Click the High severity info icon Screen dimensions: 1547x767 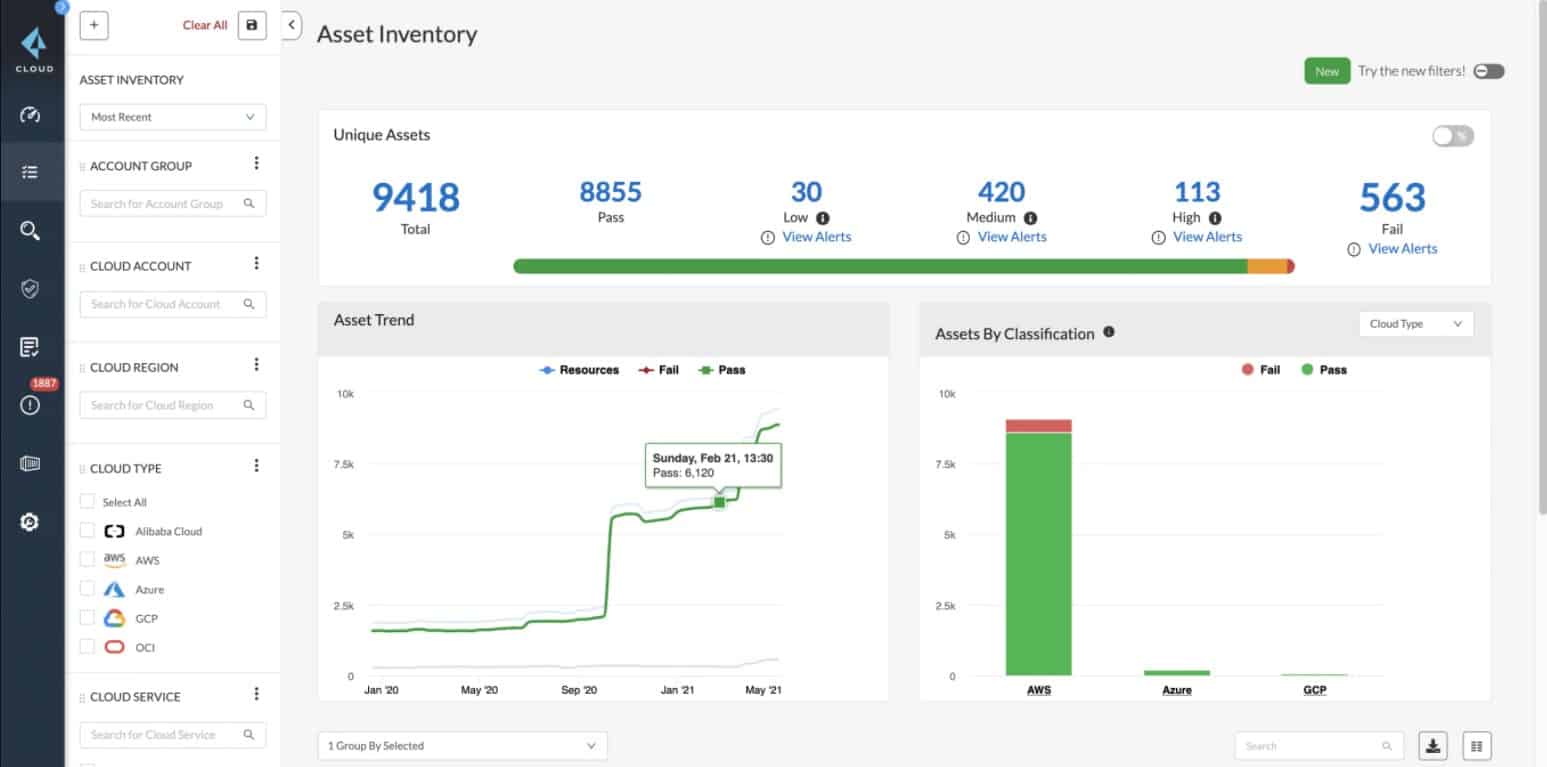click(1215, 217)
